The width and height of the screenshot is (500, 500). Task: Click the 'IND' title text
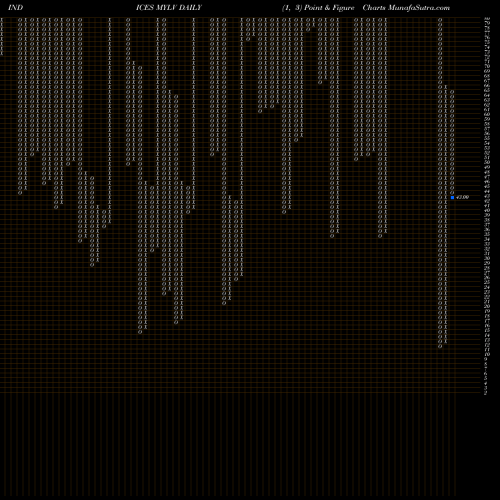(x=15, y=8)
